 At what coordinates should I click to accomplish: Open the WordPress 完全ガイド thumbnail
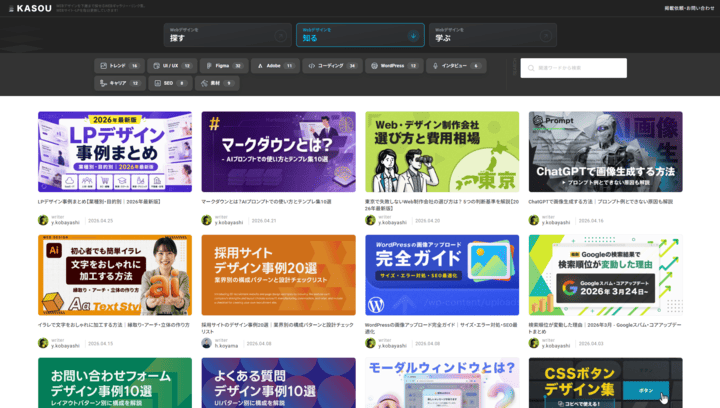442,275
